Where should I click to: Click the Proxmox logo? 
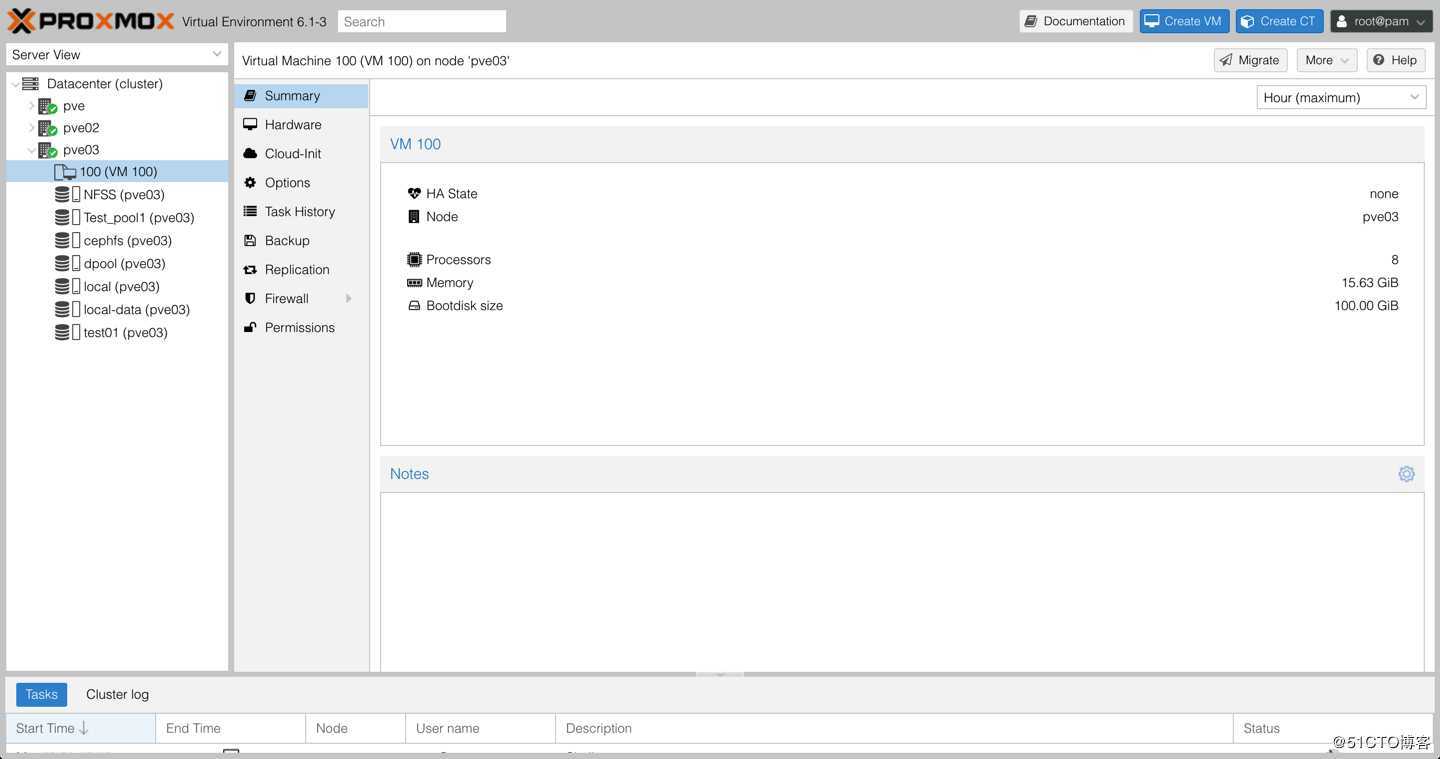(90, 21)
